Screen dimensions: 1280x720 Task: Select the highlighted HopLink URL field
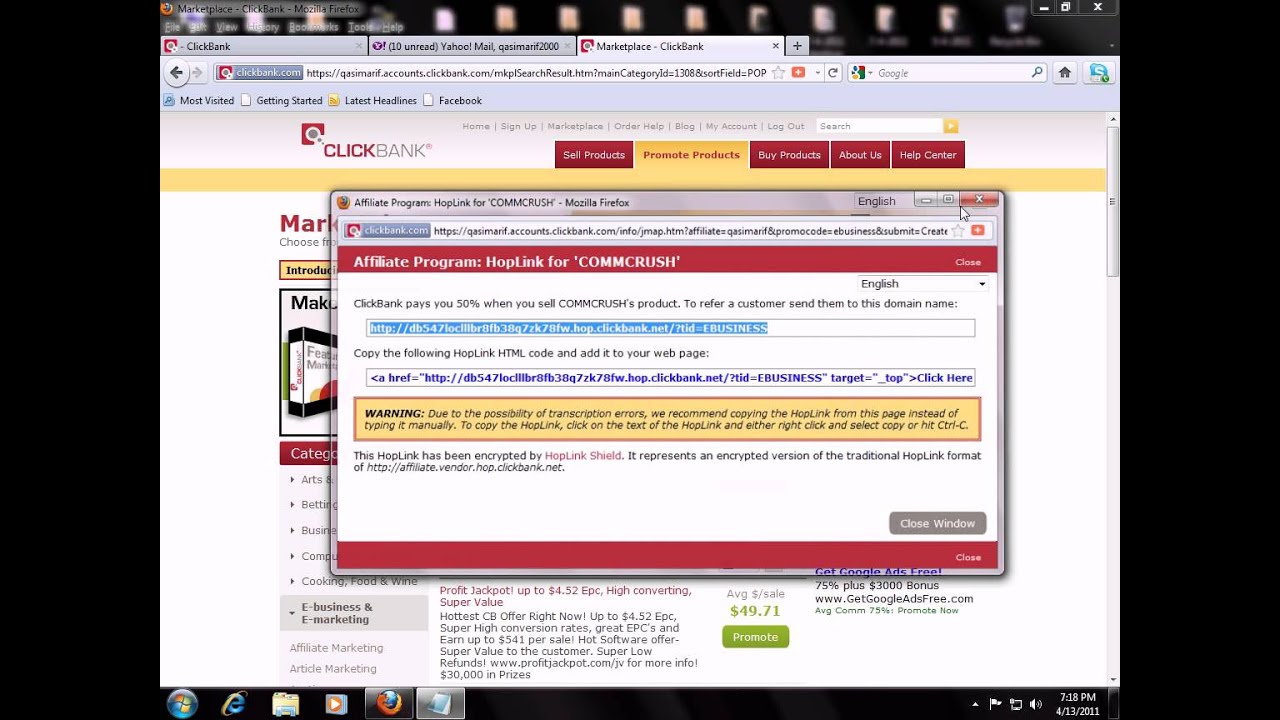click(x=670, y=328)
